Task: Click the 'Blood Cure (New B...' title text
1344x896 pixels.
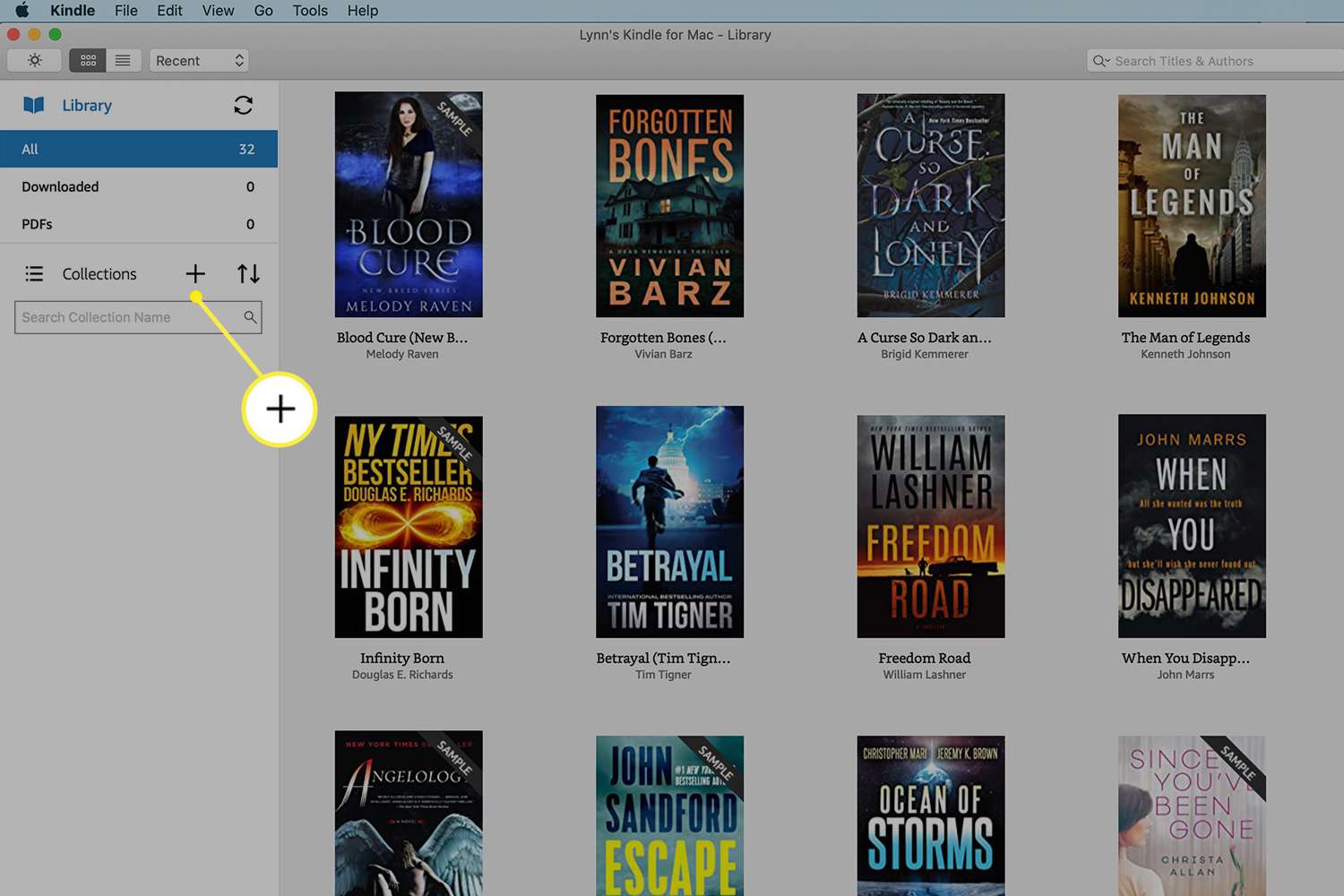Action: (x=402, y=338)
